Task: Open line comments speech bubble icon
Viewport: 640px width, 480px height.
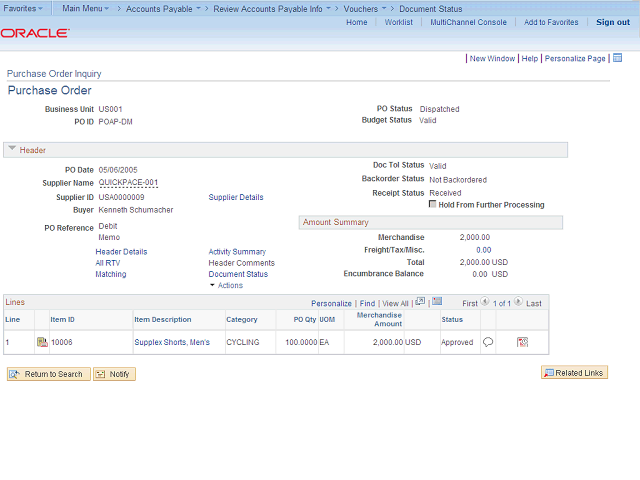Action: [488, 342]
